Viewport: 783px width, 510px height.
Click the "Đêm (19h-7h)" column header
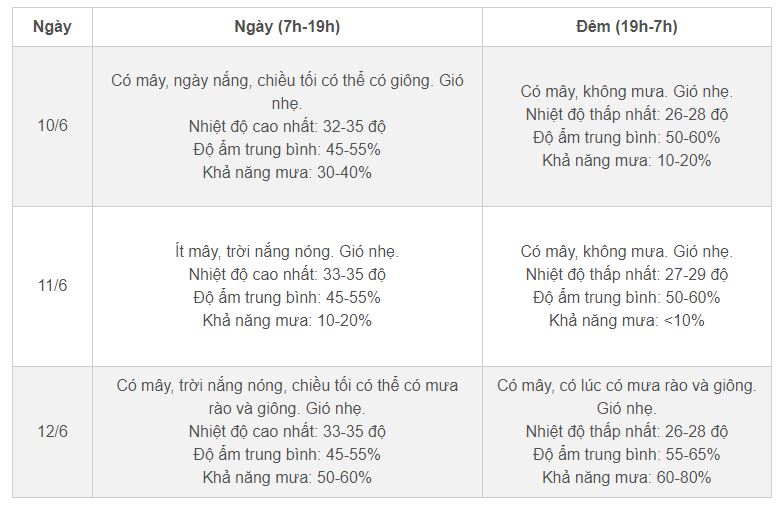[626, 27]
